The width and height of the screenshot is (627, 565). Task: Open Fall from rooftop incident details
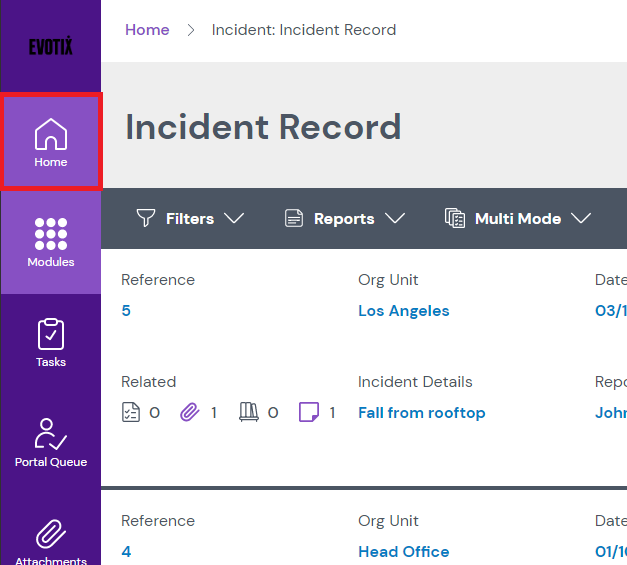click(x=422, y=413)
